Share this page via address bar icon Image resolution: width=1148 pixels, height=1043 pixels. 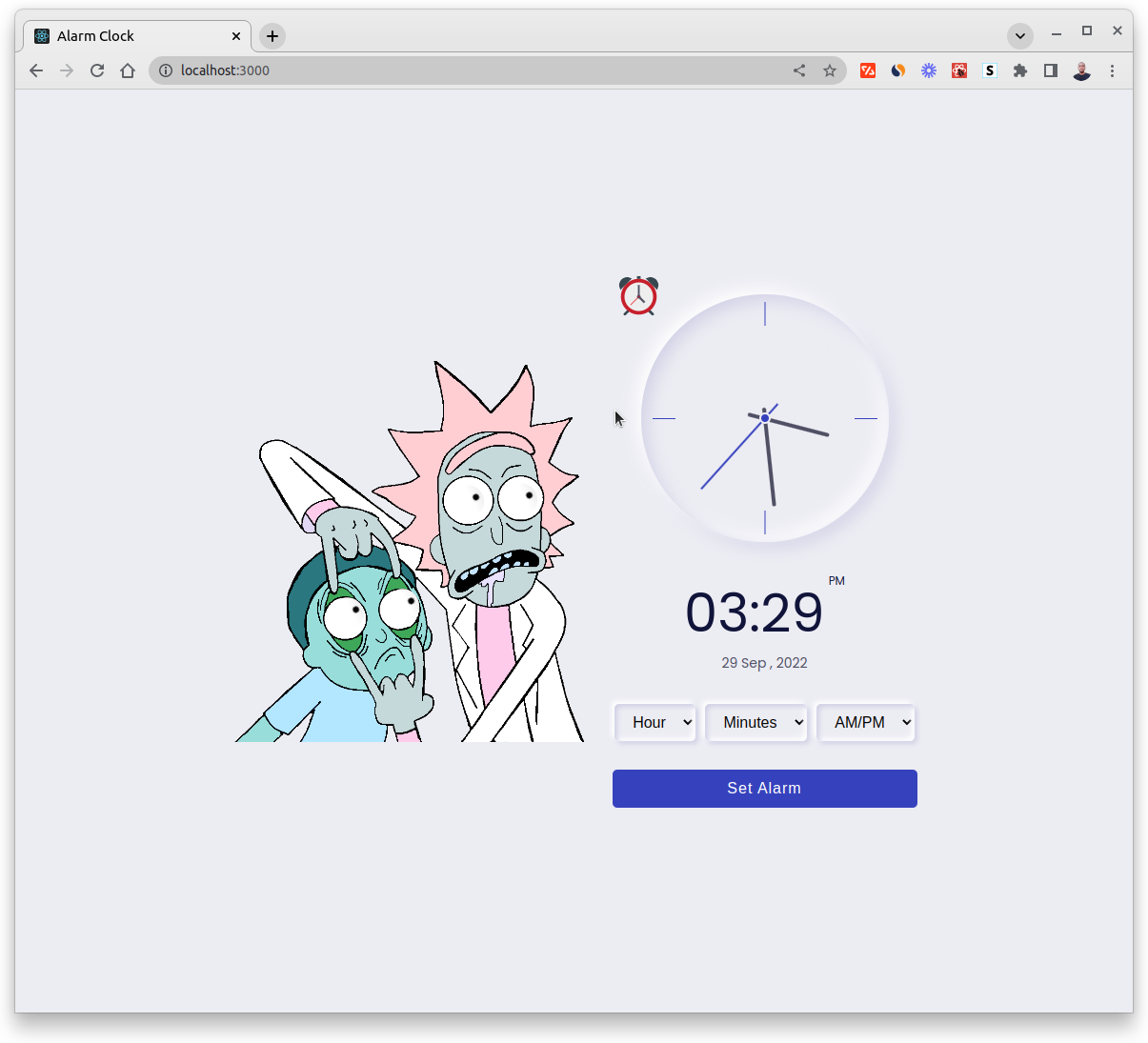coord(799,70)
